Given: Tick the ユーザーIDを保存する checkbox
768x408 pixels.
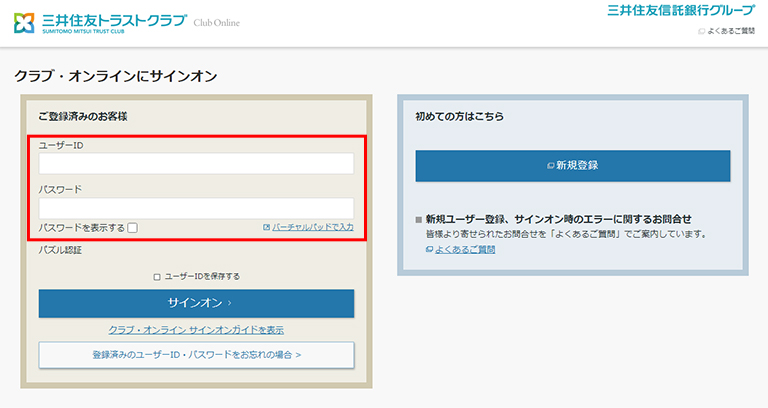Looking at the screenshot, I should (x=156, y=276).
